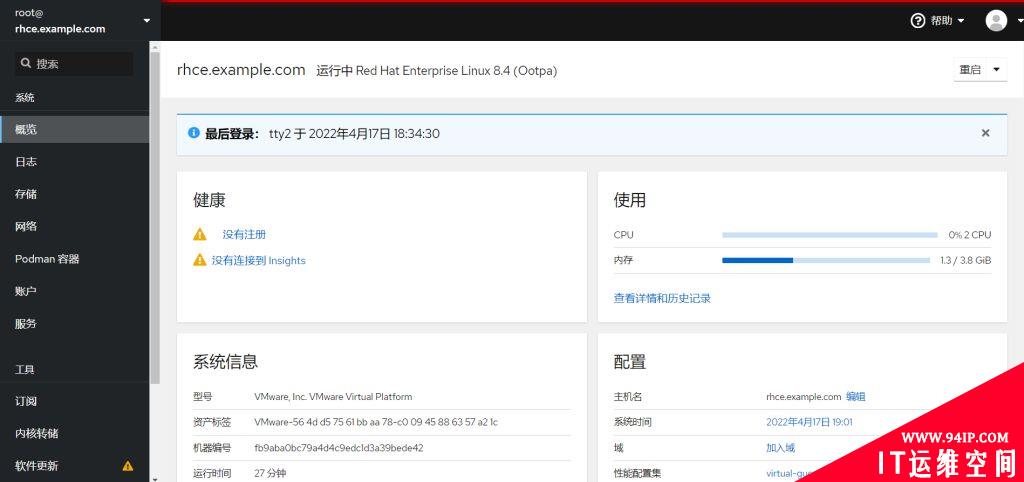Image resolution: width=1024 pixels, height=482 pixels.
Task: Click the CPU usage progress bar
Action: tap(829, 234)
